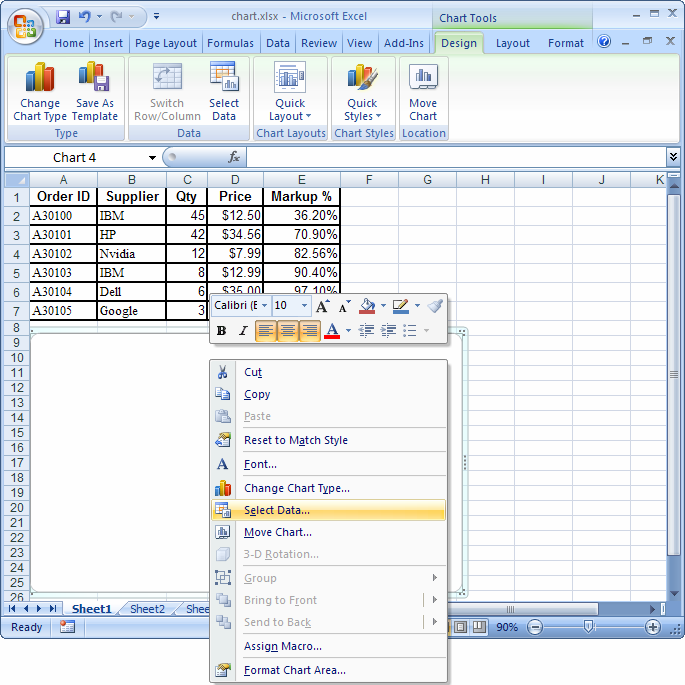The image size is (685, 685).
Task: Undo the last action
Action: click(x=84, y=17)
